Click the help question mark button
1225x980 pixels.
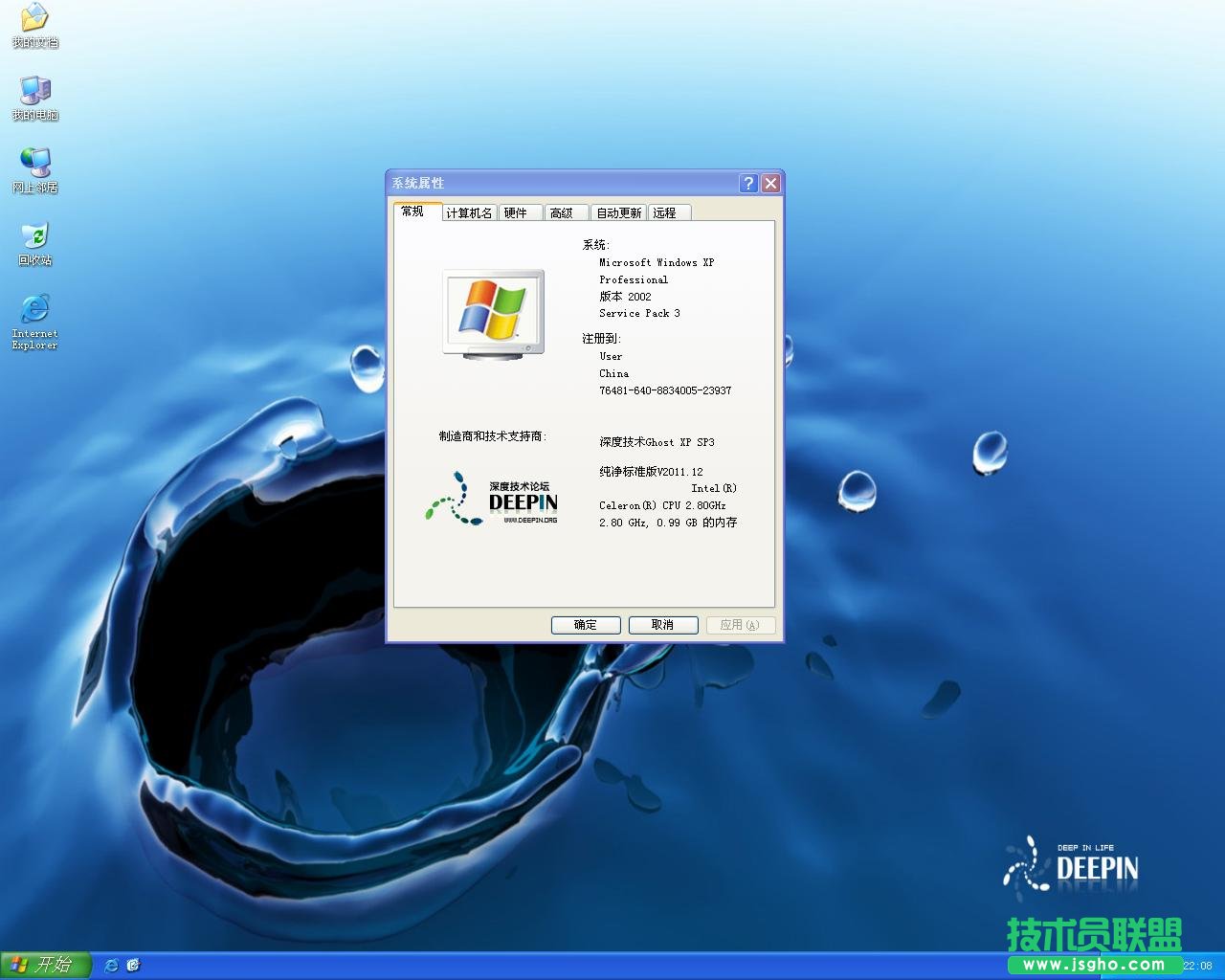(748, 183)
